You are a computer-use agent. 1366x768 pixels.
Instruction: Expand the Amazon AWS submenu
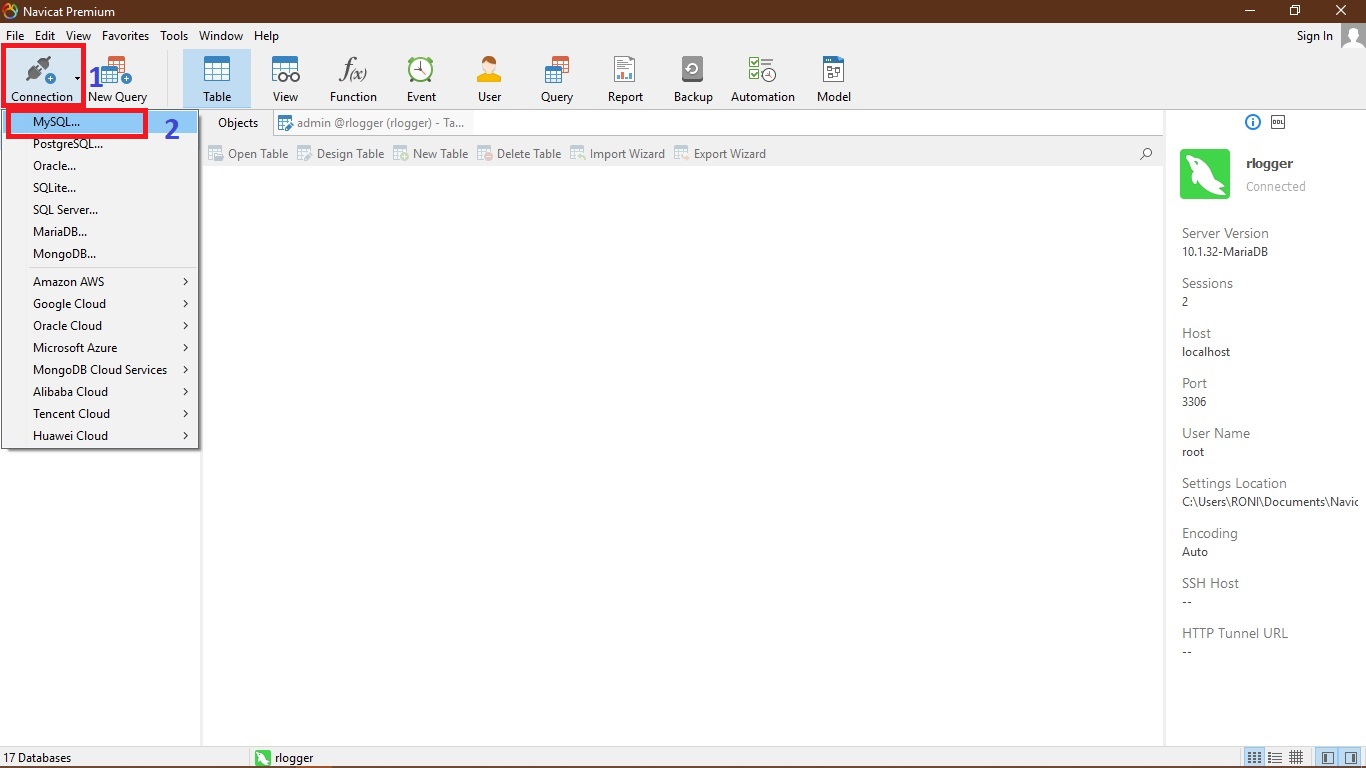(100, 282)
